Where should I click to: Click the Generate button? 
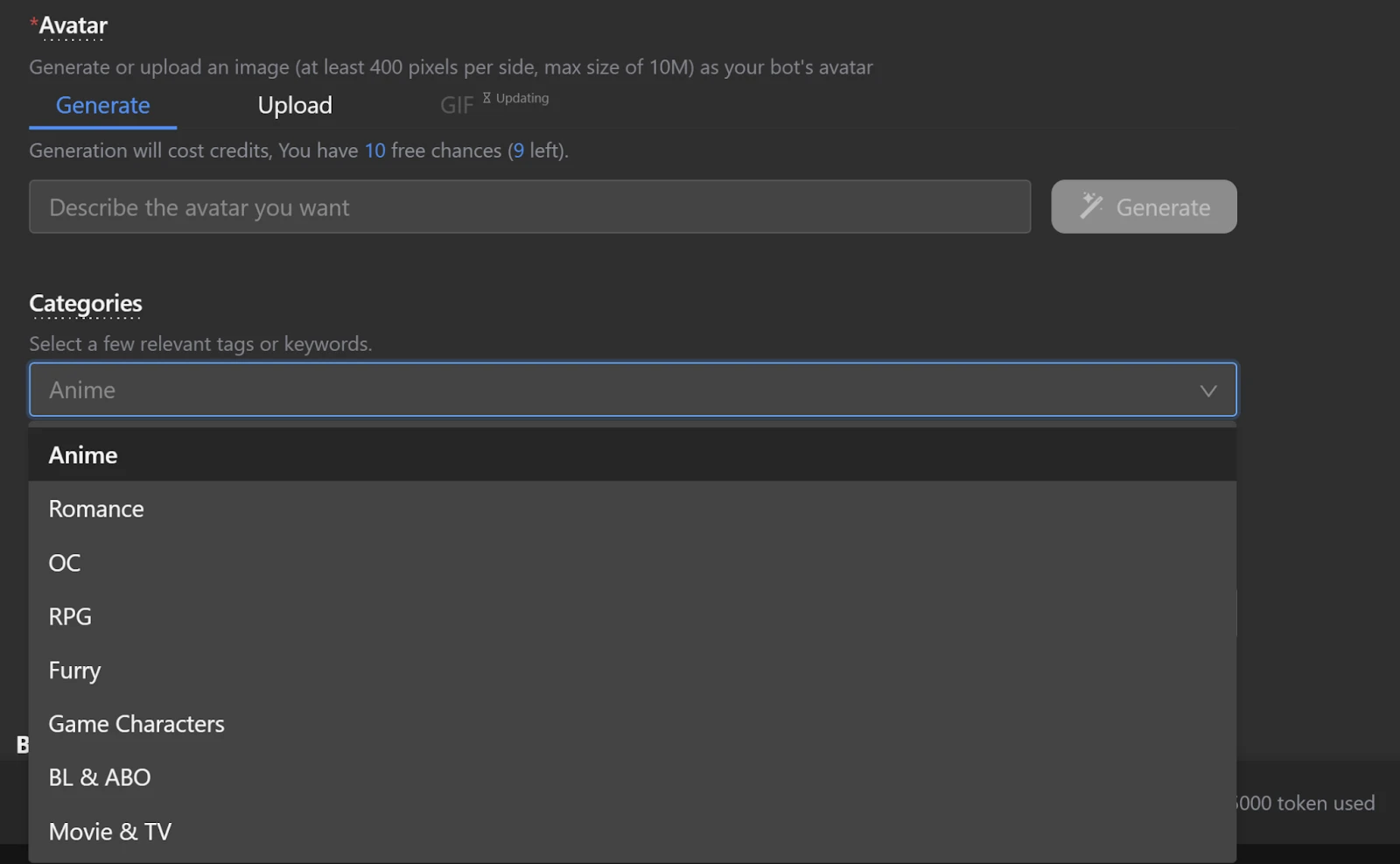[x=1144, y=207]
